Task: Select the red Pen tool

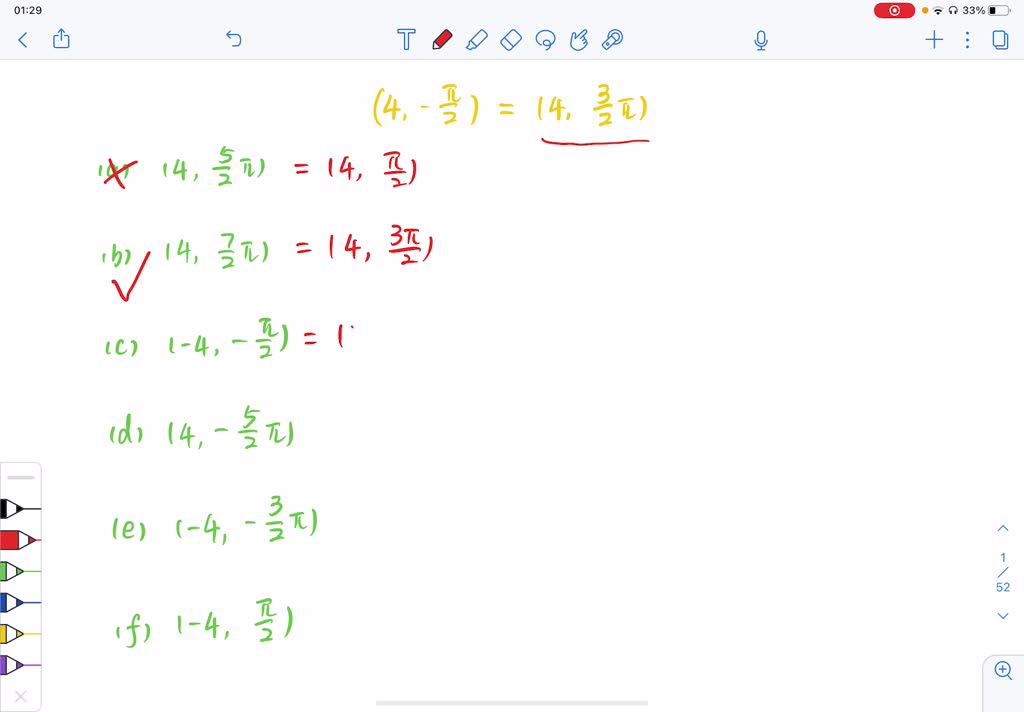Action: click(x=442, y=39)
